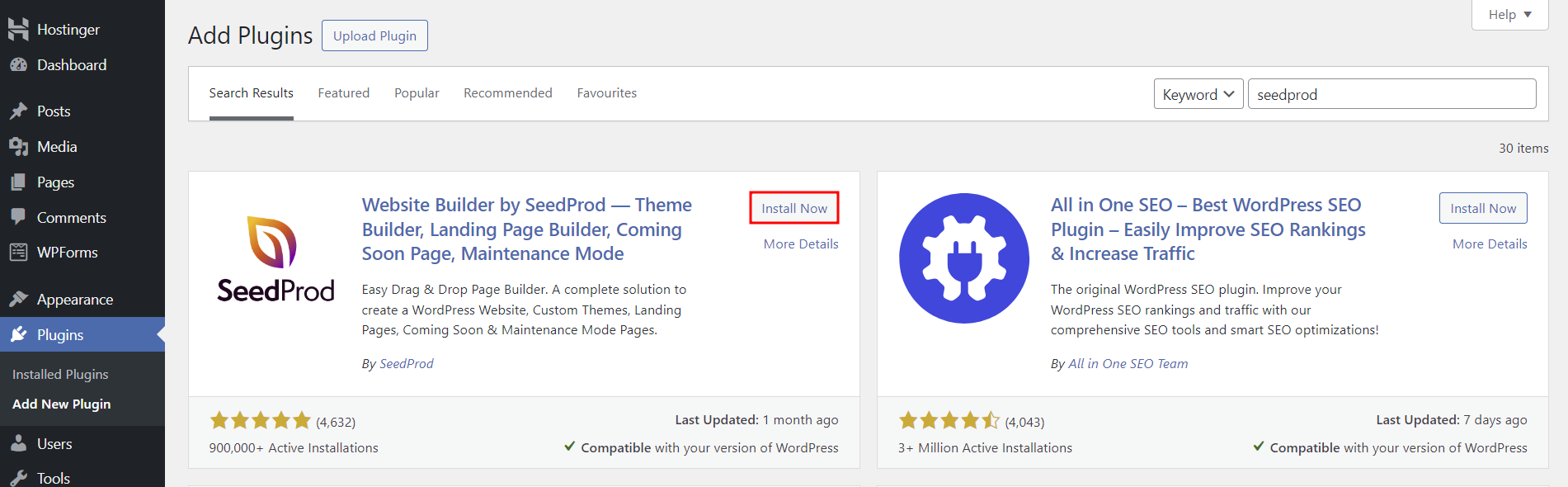The height and width of the screenshot is (487, 1568).
Task: Open the Dashboard gauge icon
Action: click(x=18, y=65)
